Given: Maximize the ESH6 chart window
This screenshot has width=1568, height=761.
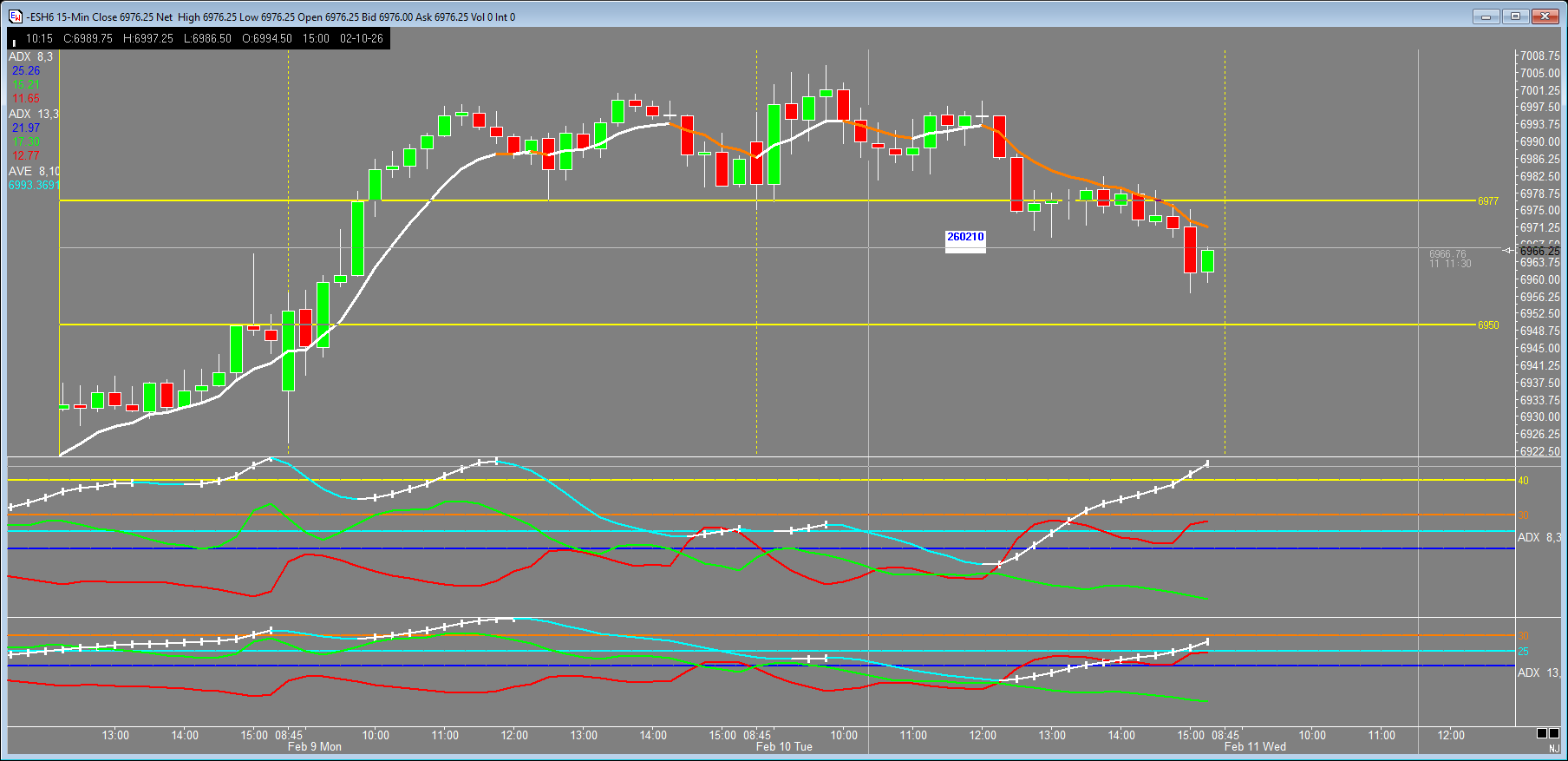Looking at the screenshot, I should (1515, 16).
